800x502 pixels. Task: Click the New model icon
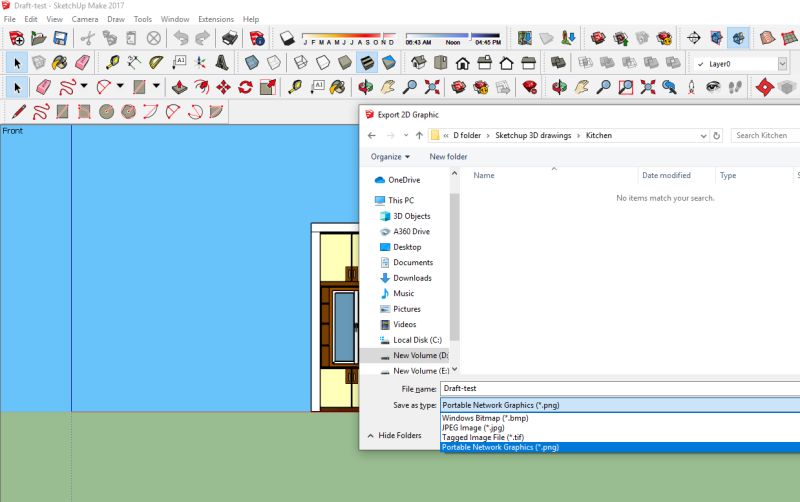tap(16, 38)
